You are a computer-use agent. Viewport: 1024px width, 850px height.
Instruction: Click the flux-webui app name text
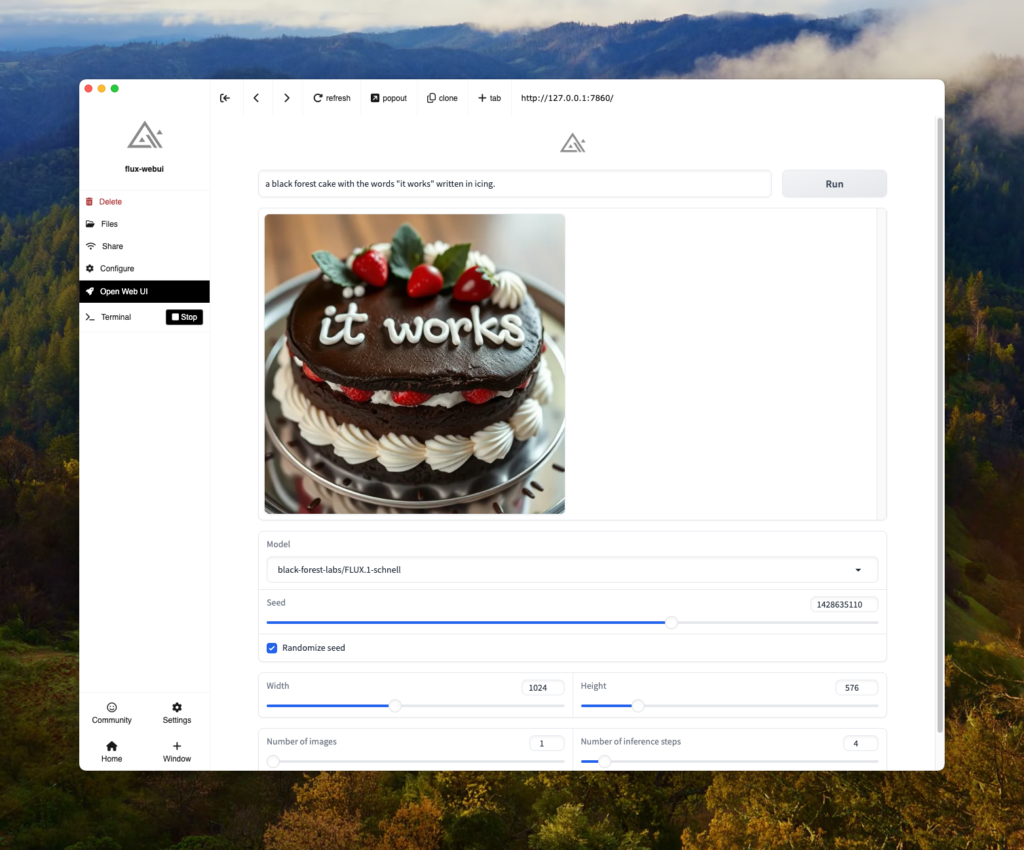[x=144, y=169]
